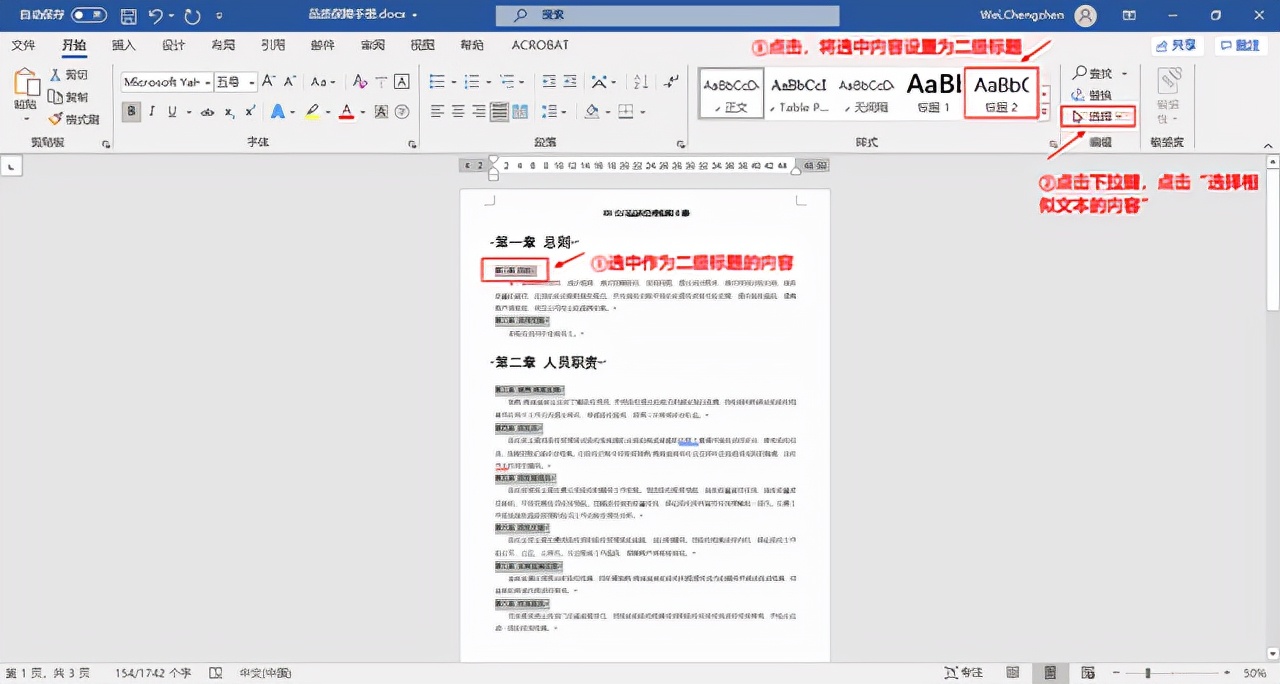Apply the Heading 2 style
1280x684 pixels.
tap(1001, 93)
